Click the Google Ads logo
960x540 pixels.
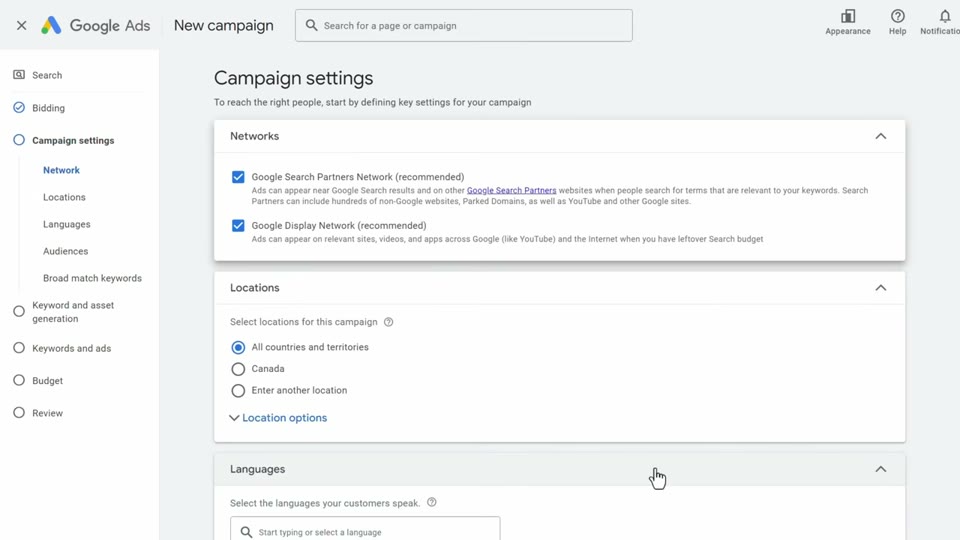[95, 25]
